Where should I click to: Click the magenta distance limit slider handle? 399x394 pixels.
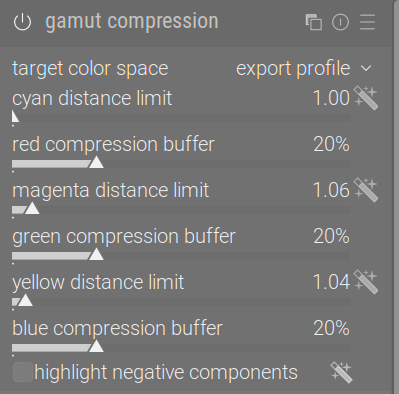(x=32, y=208)
